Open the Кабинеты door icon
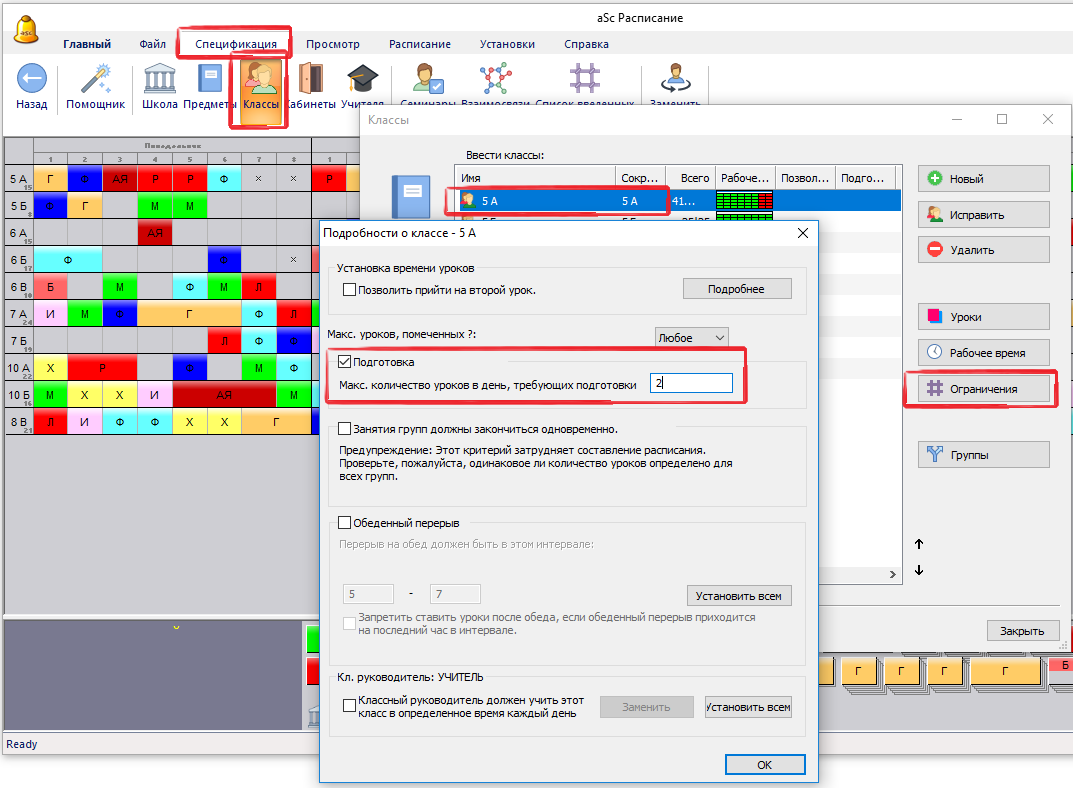 tap(311, 80)
